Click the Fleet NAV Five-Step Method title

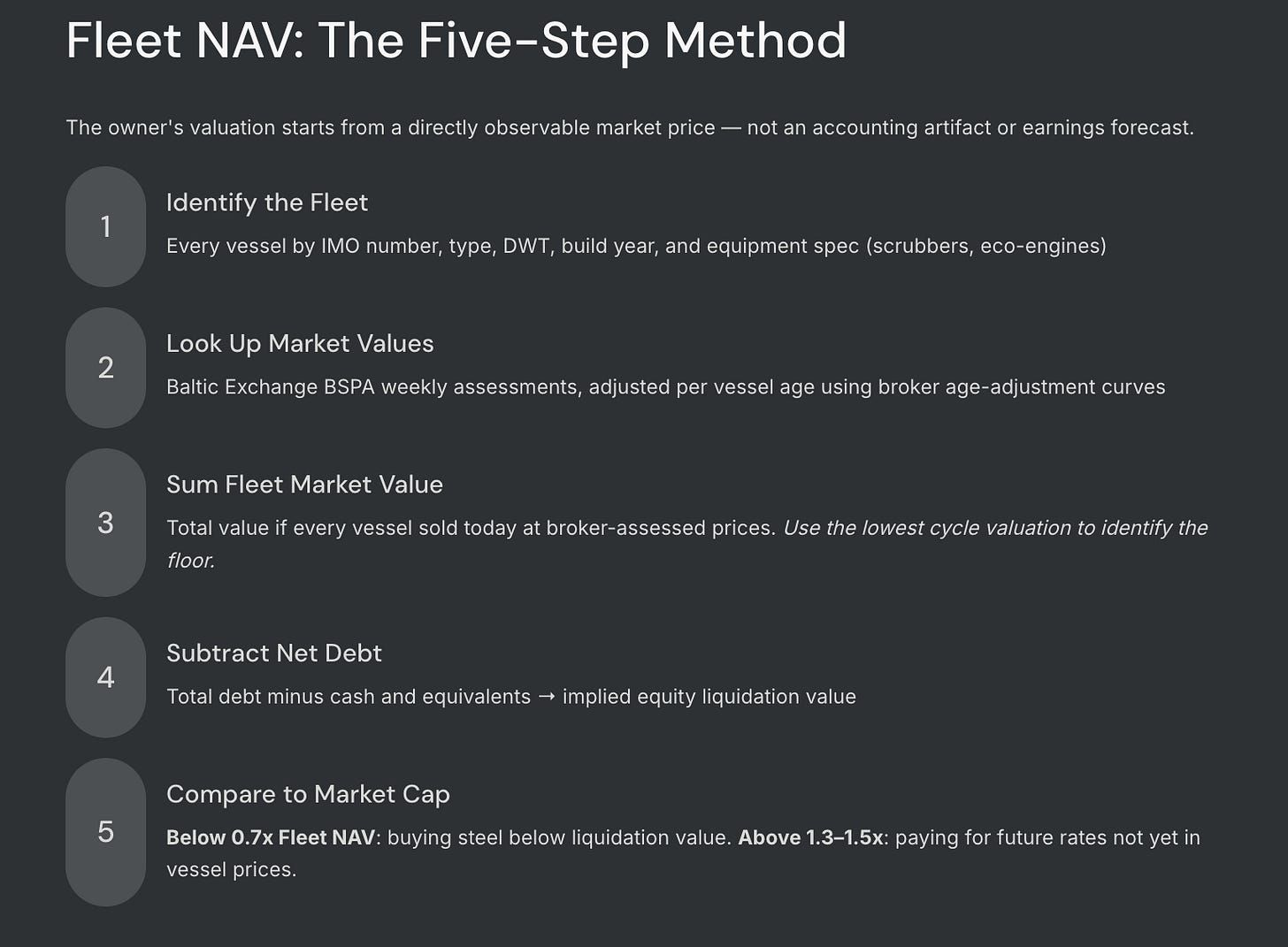[456, 41]
